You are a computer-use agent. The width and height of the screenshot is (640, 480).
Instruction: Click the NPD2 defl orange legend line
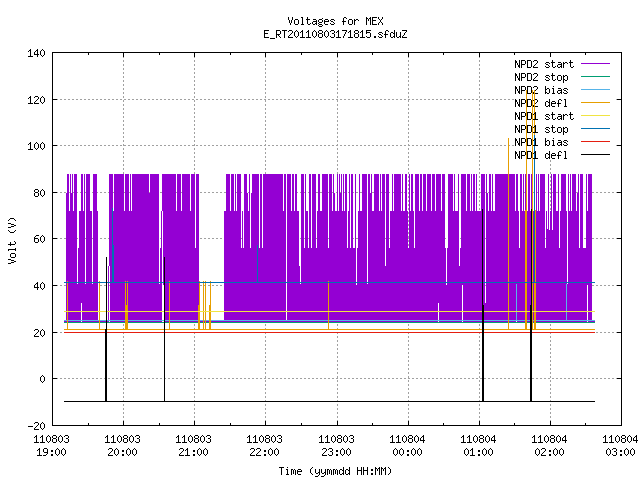tap(595, 103)
